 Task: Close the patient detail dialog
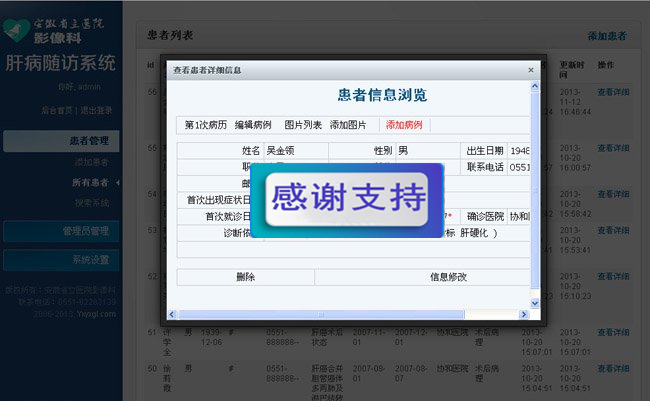pyautogui.click(x=531, y=70)
